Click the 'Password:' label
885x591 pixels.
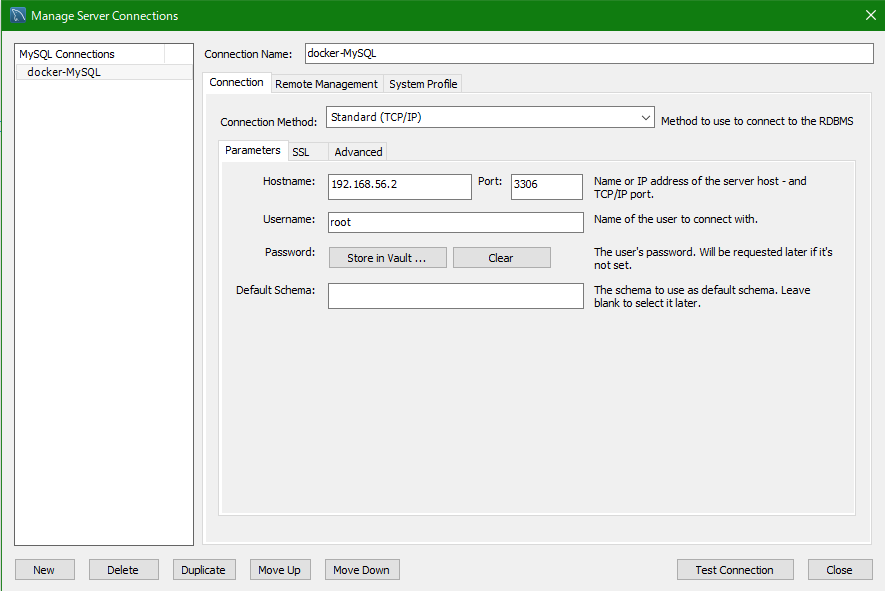coord(290,252)
